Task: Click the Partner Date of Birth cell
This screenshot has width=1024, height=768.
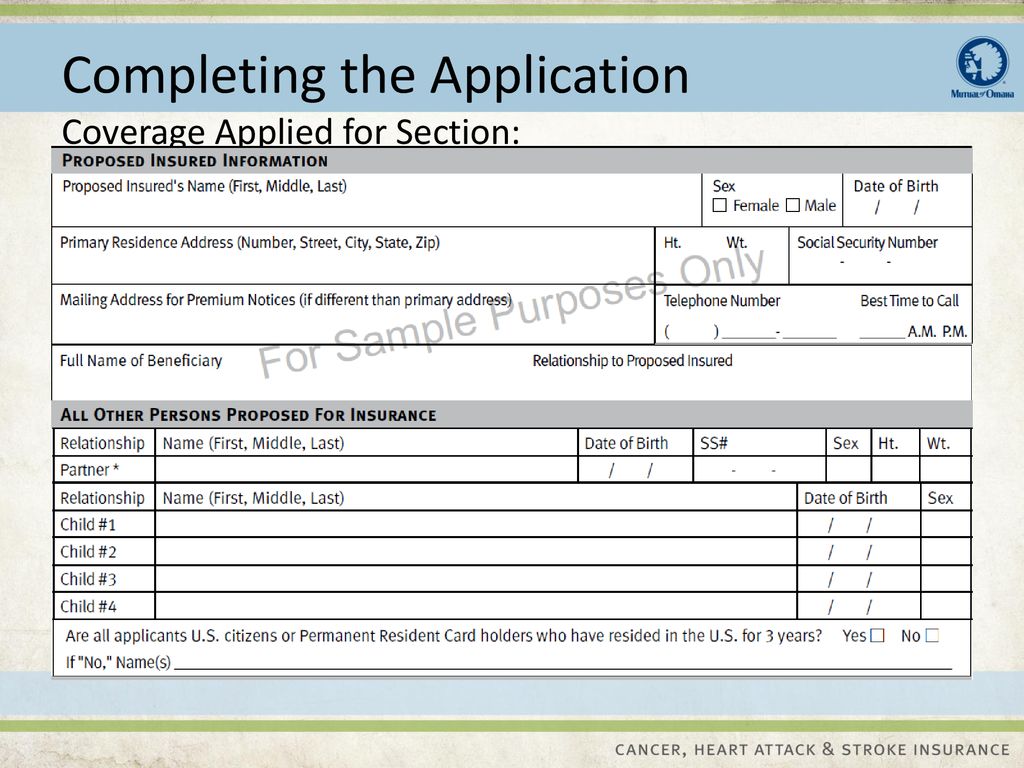Action: tap(635, 470)
